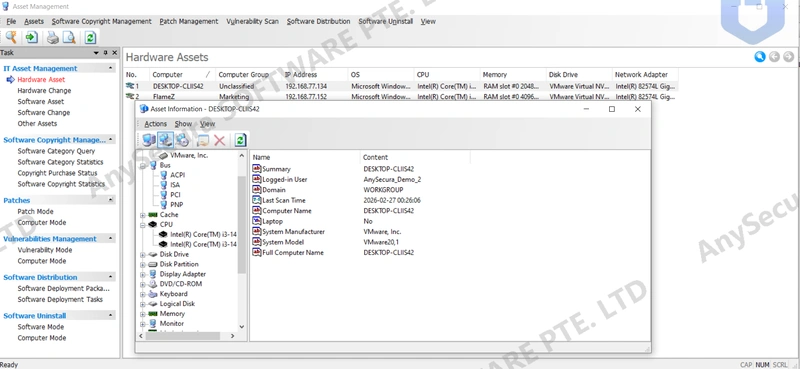Select the Monitor tree item
The width and height of the screenshot is (800, 369).
pyautogui.click(x=172, y=324)
